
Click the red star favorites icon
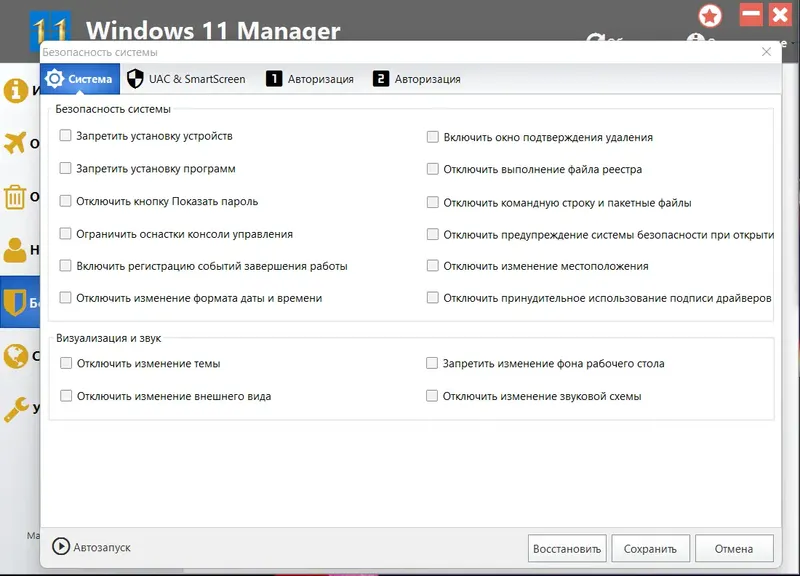[x=710, y=16]
